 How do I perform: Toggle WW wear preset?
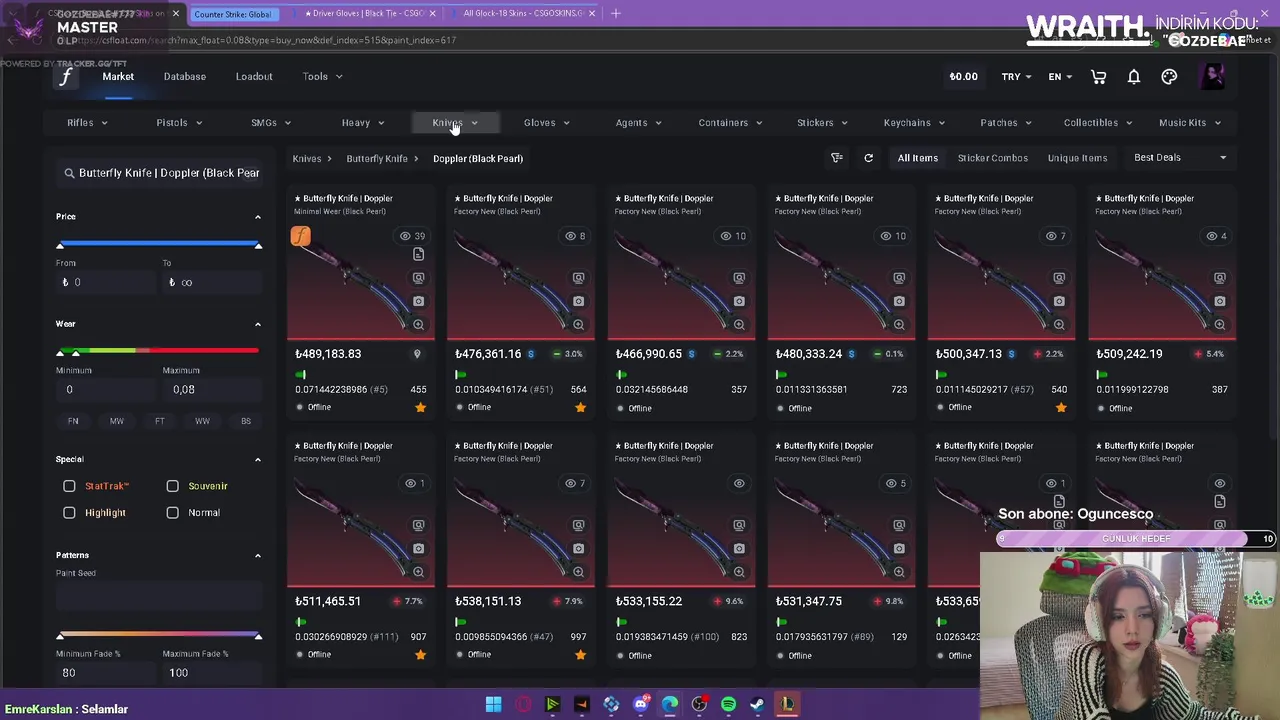click(202, 421)
